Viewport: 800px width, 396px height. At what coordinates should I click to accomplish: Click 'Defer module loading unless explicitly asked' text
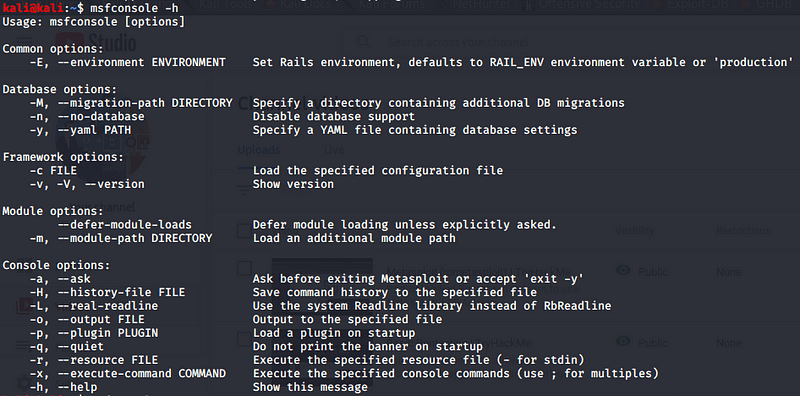[x=405, y=225]
